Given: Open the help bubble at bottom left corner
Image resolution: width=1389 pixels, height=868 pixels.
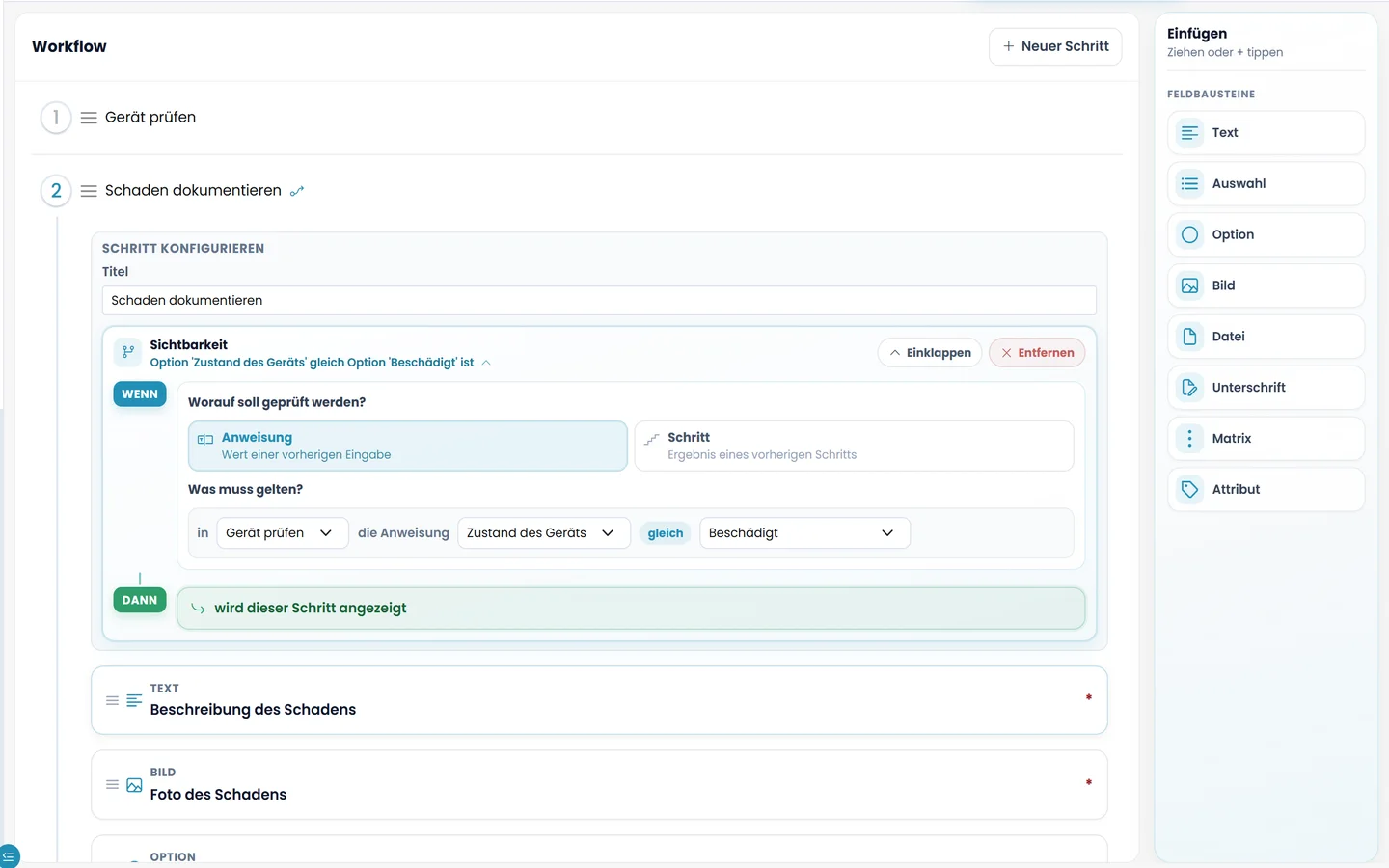Looking at the screenshot, I should (x=8, y=856).
